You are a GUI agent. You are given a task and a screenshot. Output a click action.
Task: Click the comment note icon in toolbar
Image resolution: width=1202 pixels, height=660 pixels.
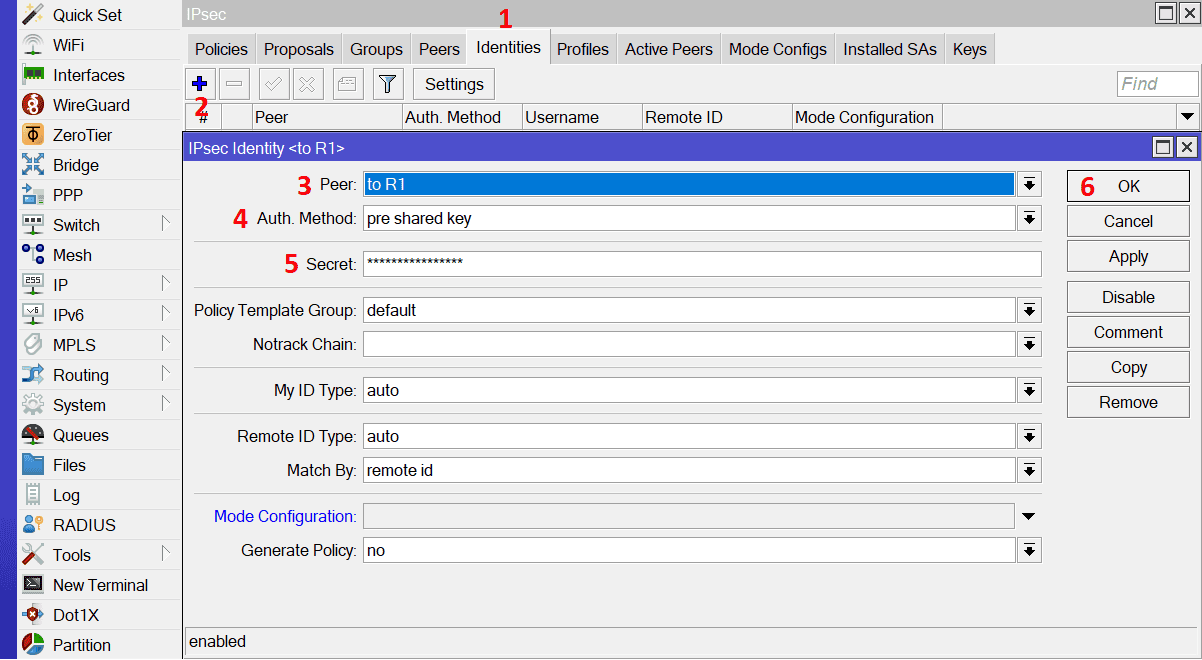[x=347, y=84]
